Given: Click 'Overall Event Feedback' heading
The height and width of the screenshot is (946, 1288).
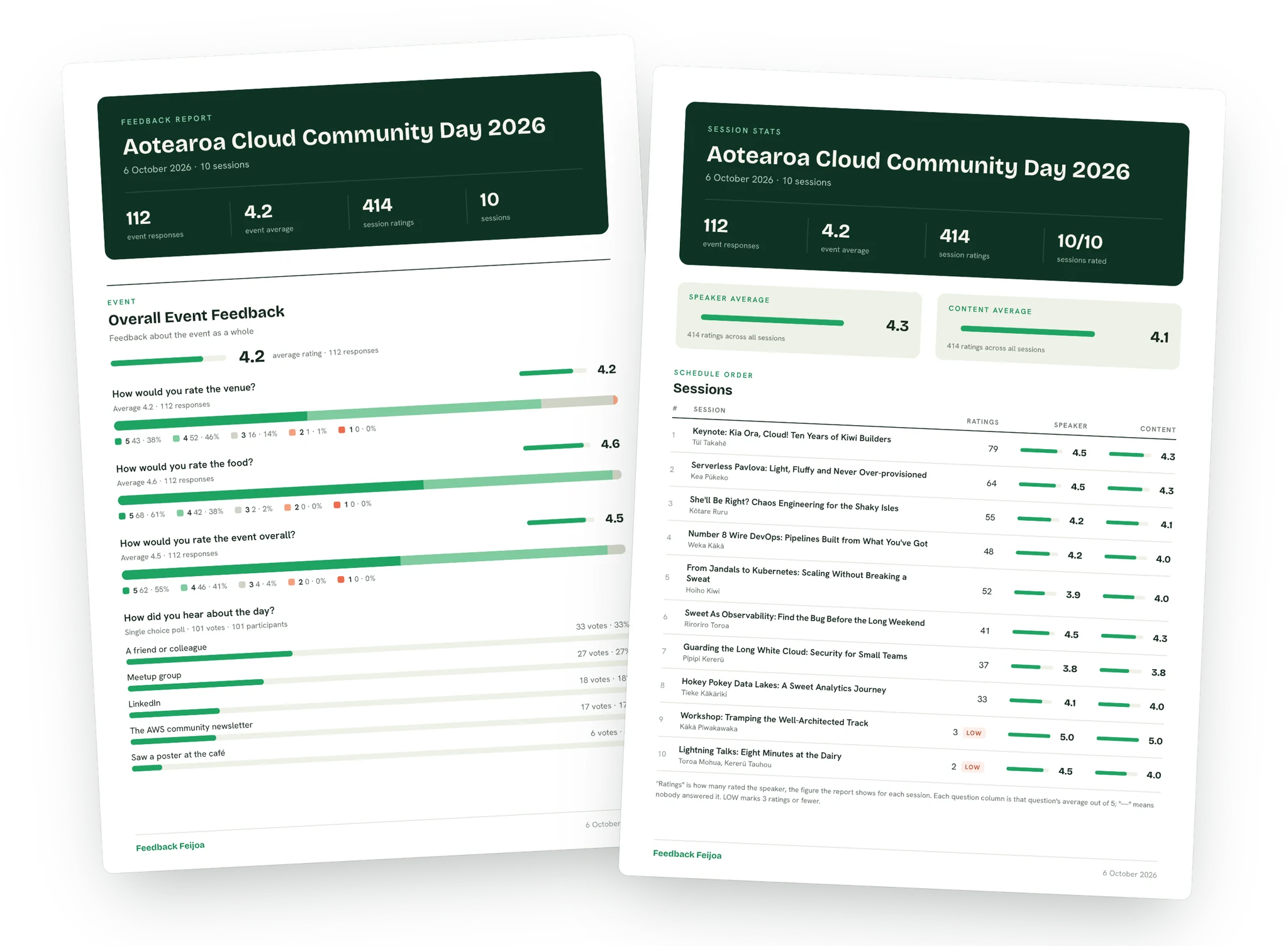Looking at the screenshot, I should pos(196,316).
